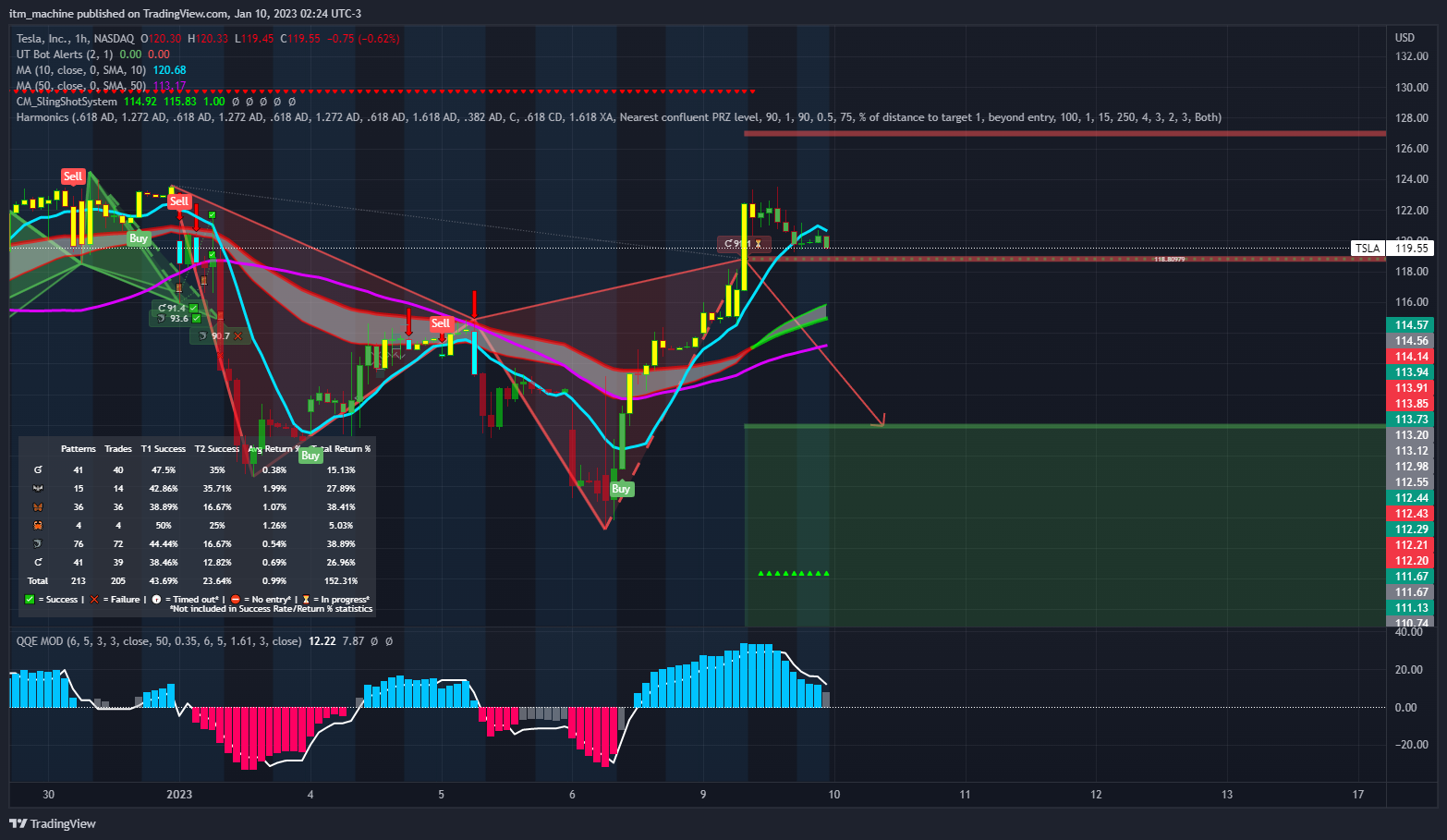Select the MA 10 close SMA legend
Screen dimensions: 1447x840
click(x=81, y=70)
